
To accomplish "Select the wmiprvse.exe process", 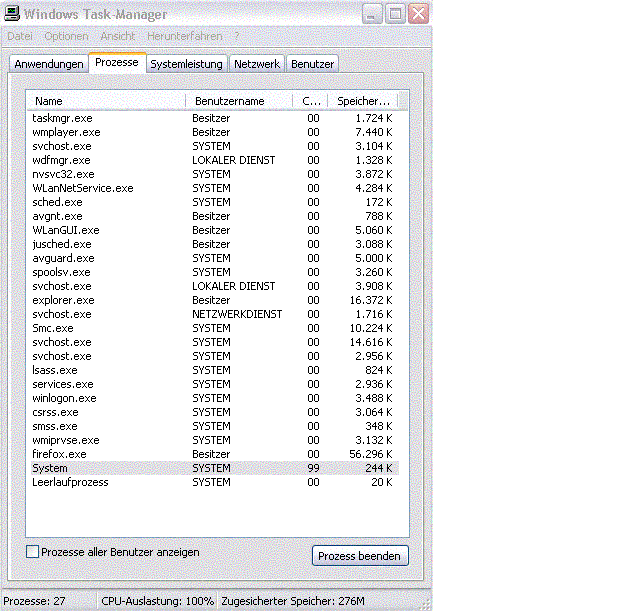I will click(x=215, y=440).
